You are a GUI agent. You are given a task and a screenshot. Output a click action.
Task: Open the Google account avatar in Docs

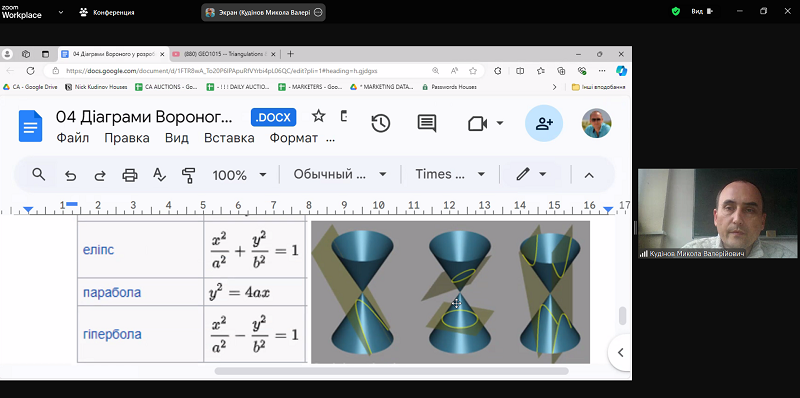596,123
